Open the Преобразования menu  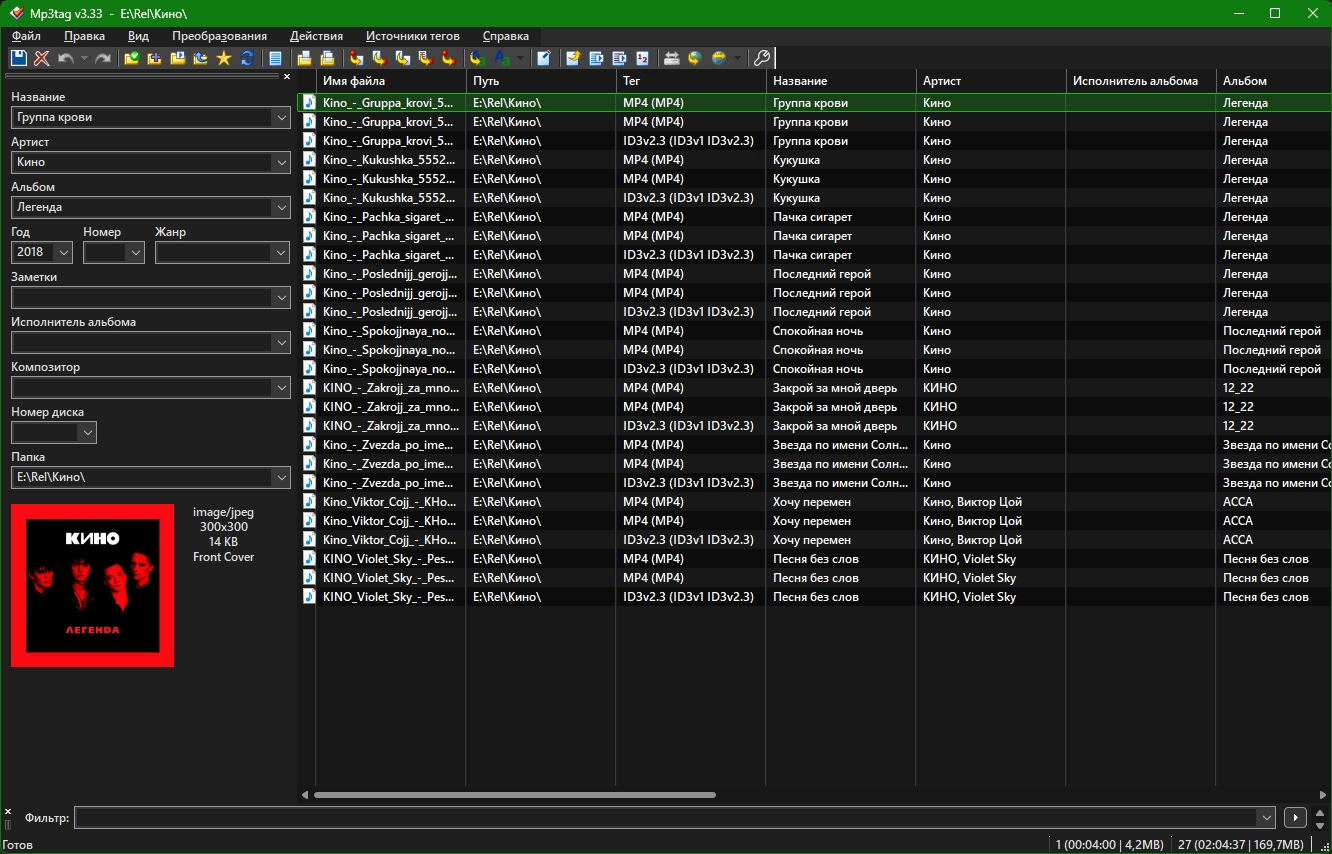[219, 36]
